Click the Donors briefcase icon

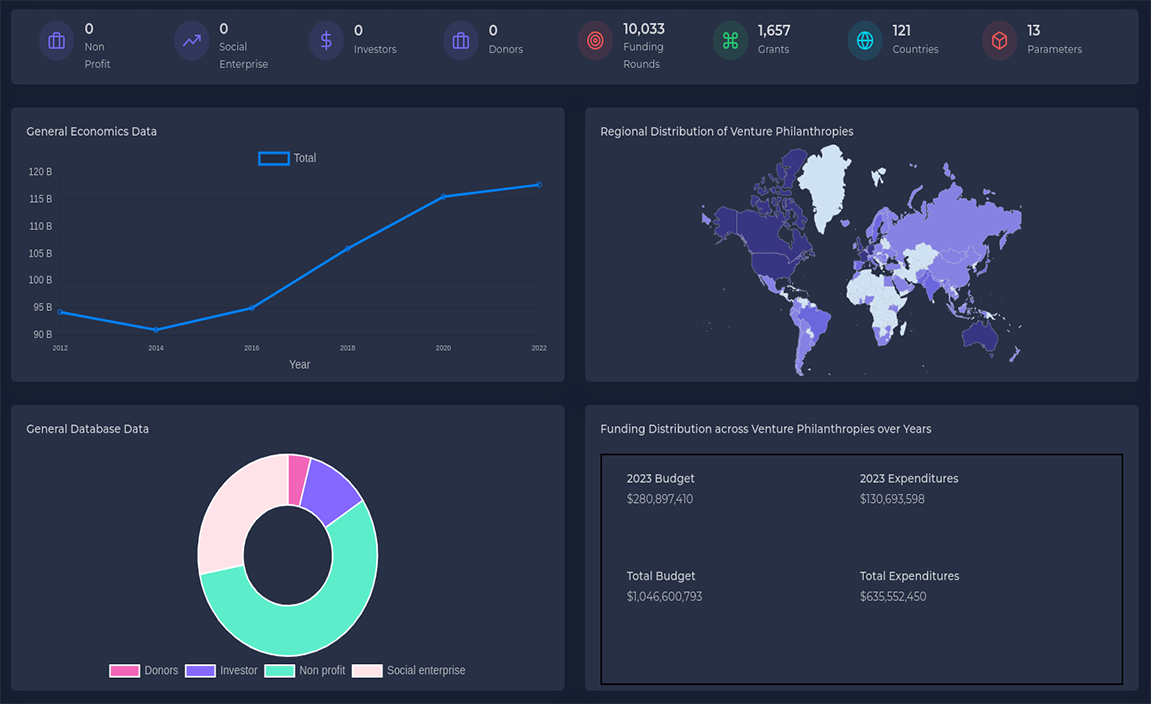[x=460, y=41]
